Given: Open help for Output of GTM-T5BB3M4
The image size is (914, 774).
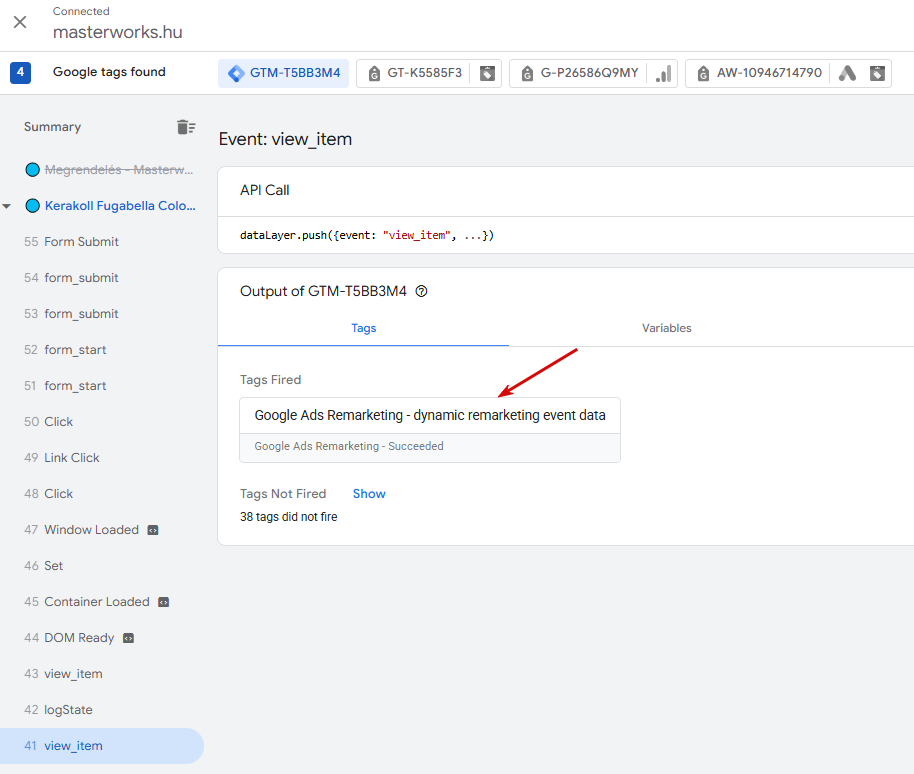Looking at the screenshot, I should 421,291.
